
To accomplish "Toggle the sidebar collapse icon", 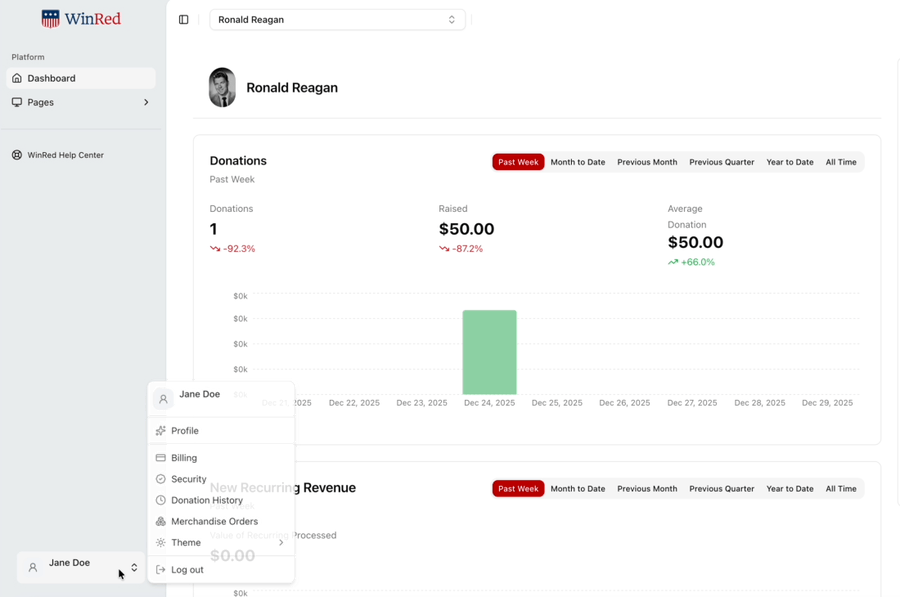I will pyautogui.click(x=184, y=20).
